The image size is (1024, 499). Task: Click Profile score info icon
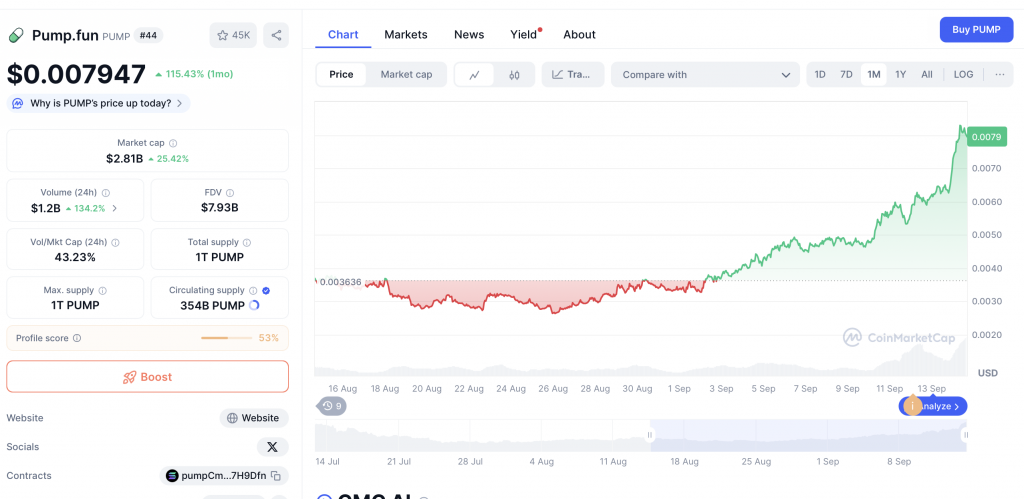[77, 338]
